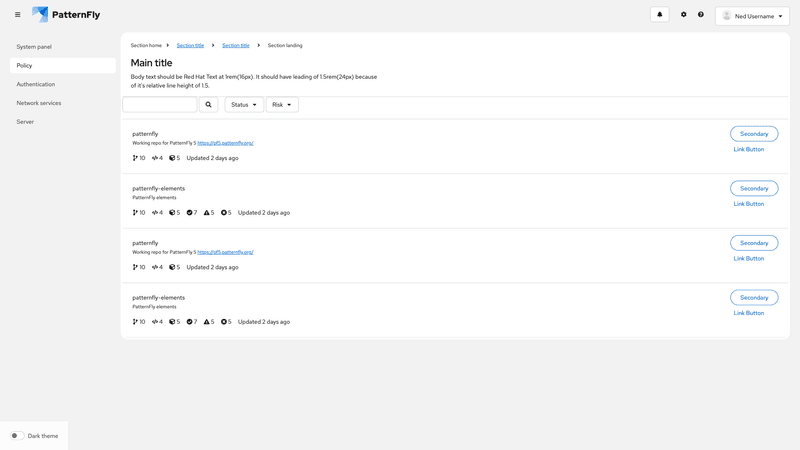This screenshot has height=450, width=800.
Task: Open the pf5.patternfly.org link in first row
Action: coord(225,143)
